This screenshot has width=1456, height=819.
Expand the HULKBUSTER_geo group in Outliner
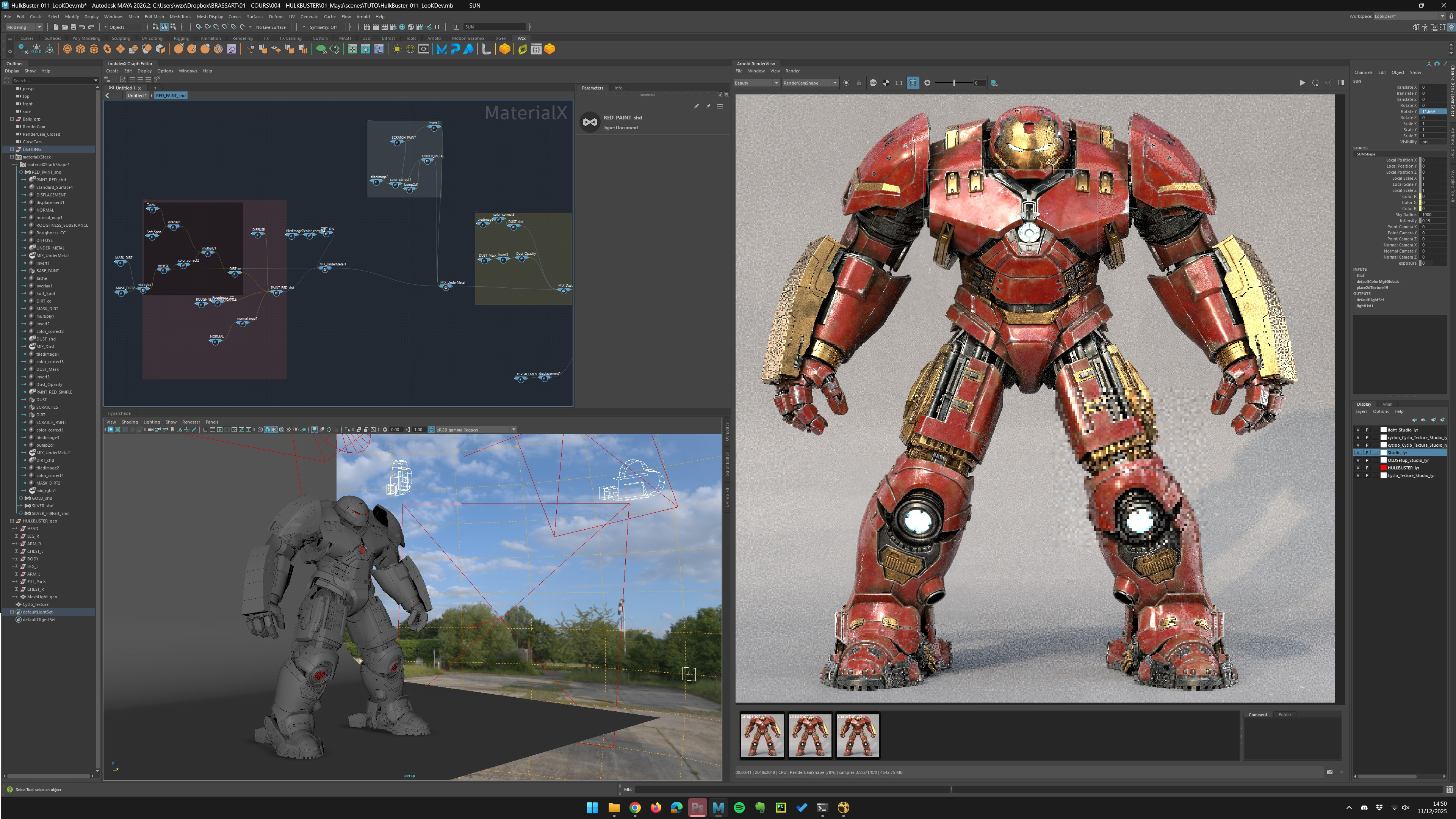12,521
